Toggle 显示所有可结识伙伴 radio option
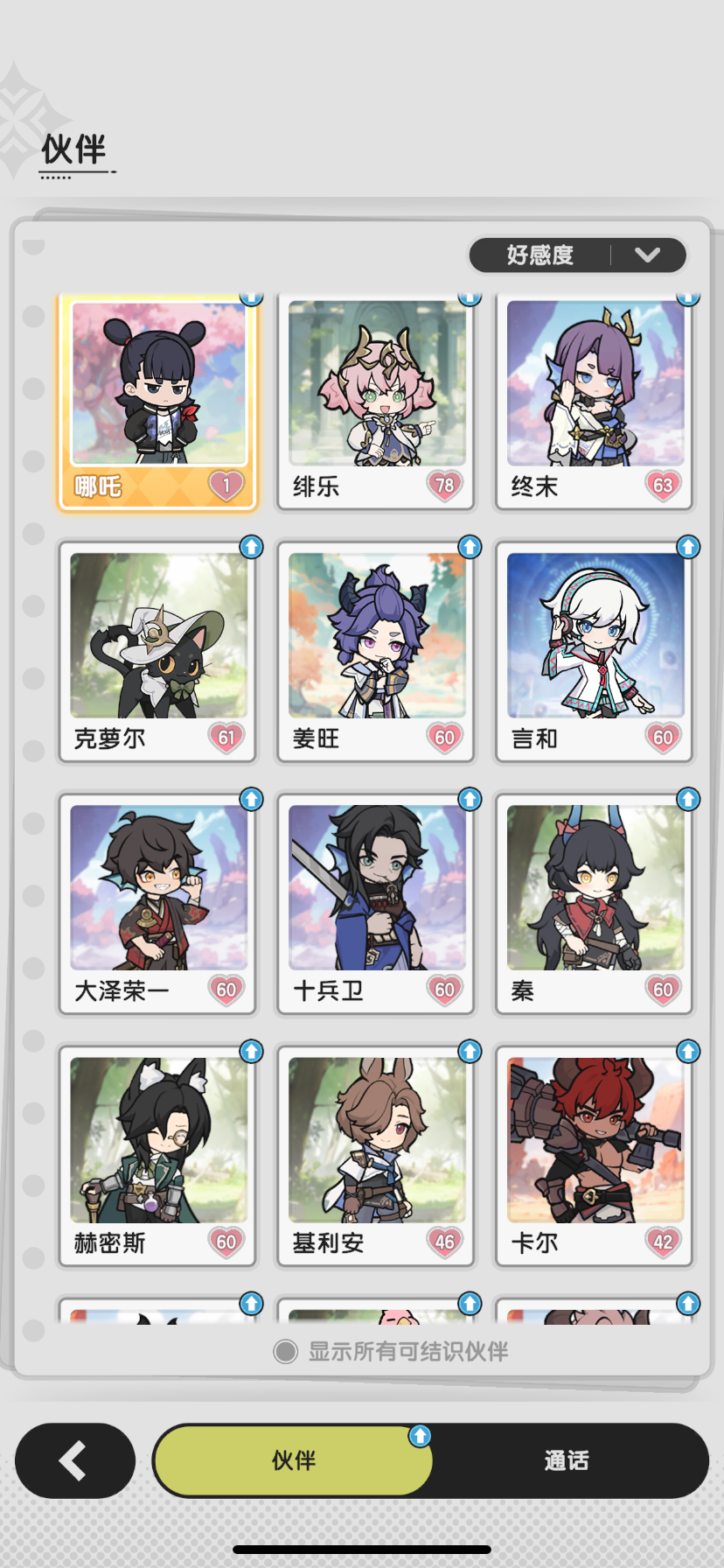 tap(285, 1352)
